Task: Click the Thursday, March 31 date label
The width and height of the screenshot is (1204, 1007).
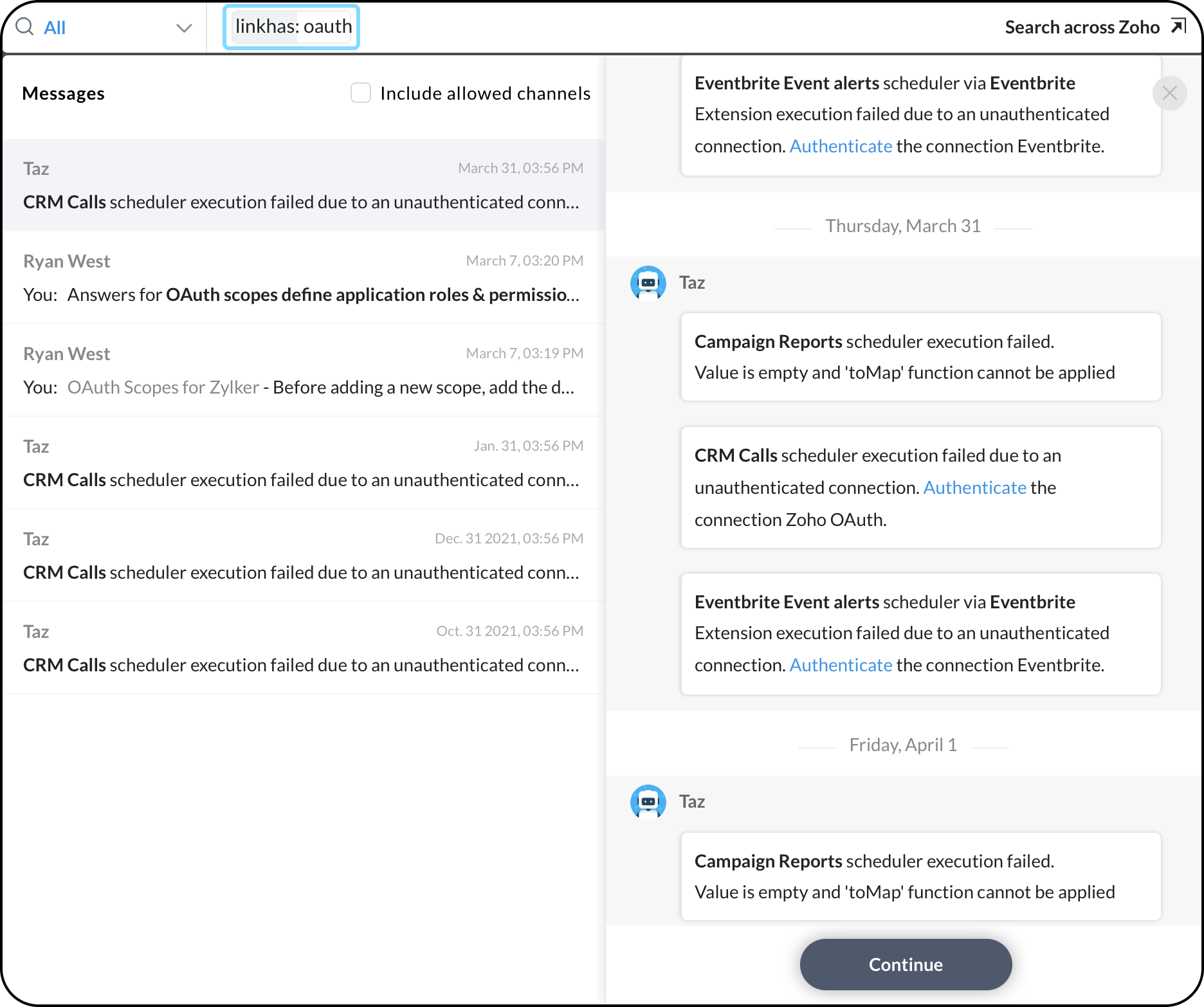Action: click(903, 226)
